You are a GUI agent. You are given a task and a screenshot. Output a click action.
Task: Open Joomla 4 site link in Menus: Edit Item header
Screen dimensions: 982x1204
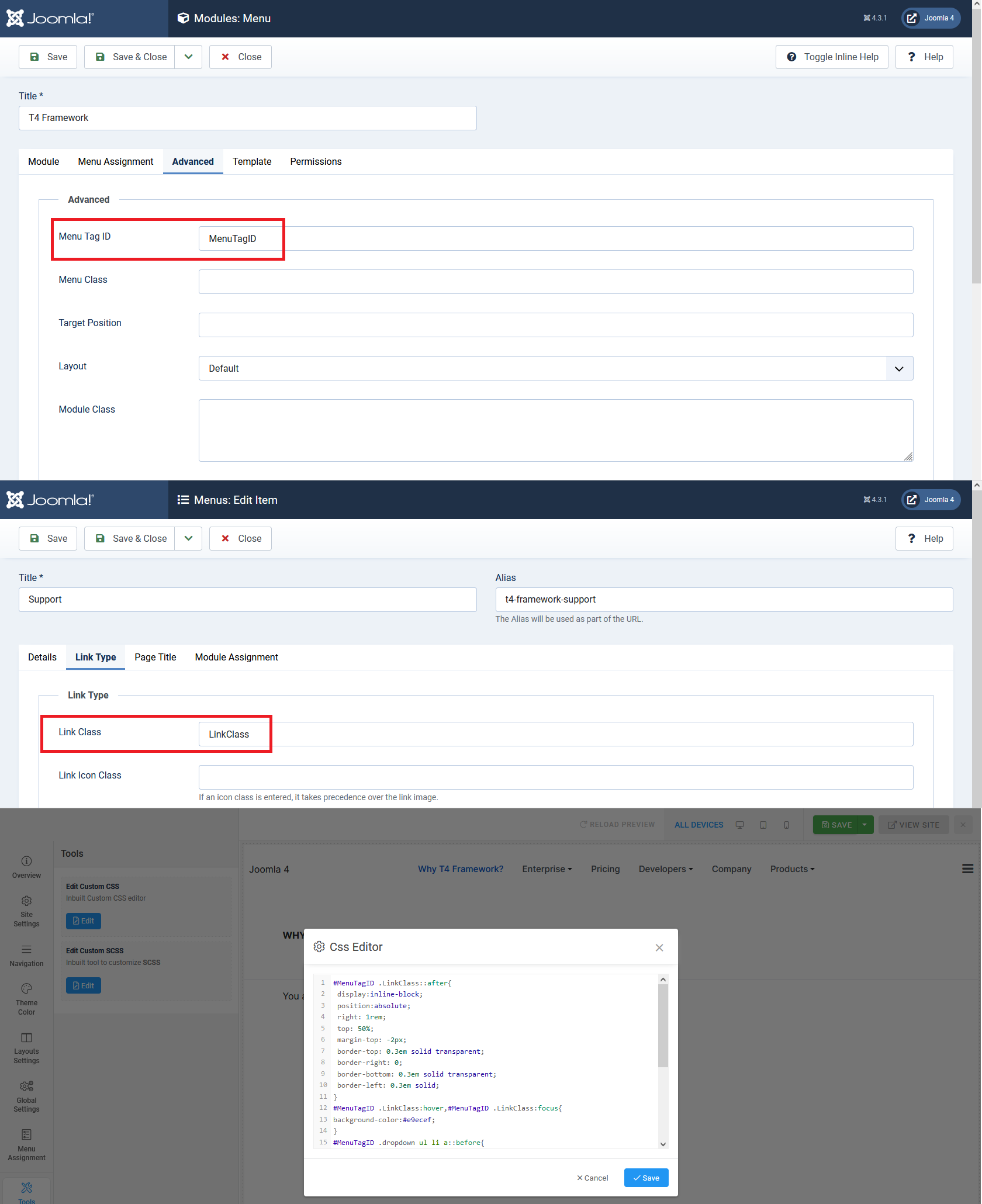931,500
